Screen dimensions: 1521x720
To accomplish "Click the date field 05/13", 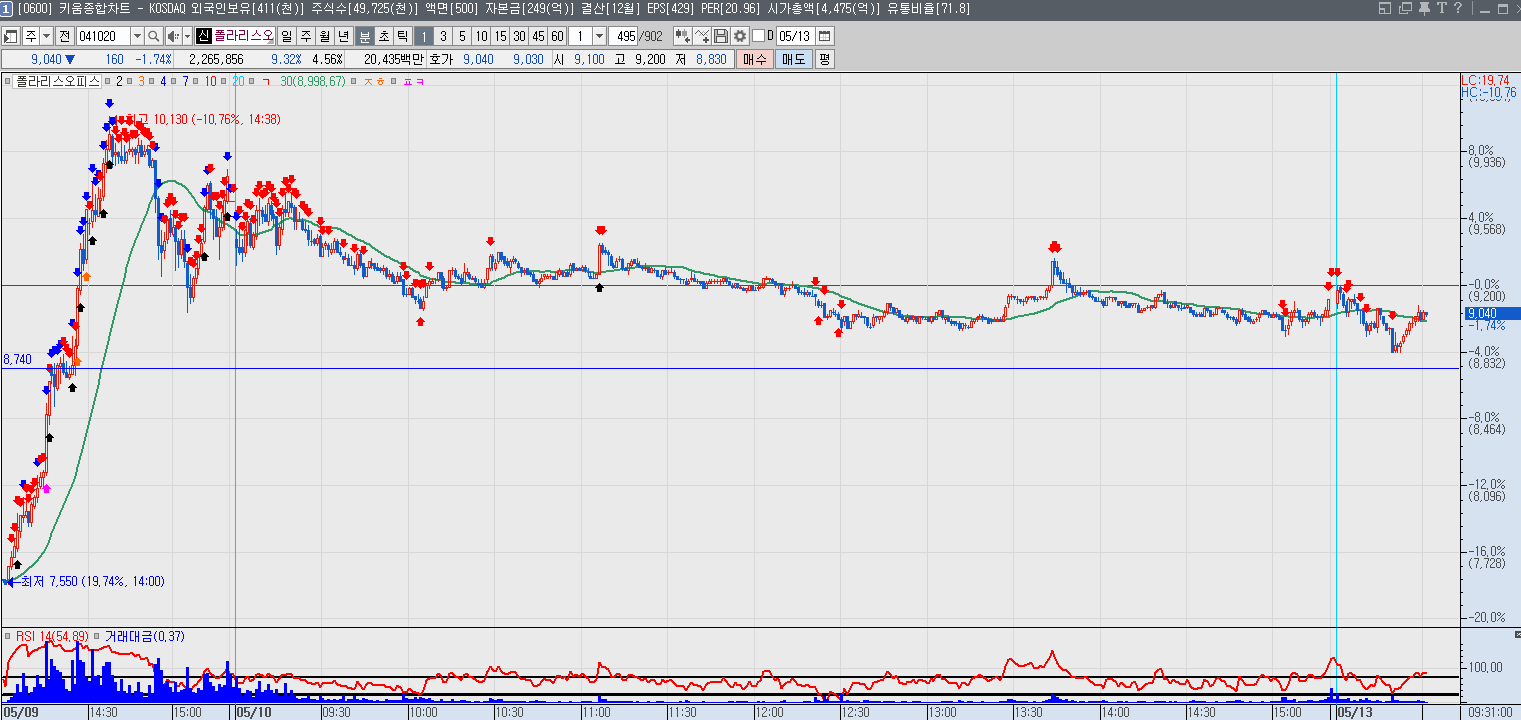I will [796, 36].
